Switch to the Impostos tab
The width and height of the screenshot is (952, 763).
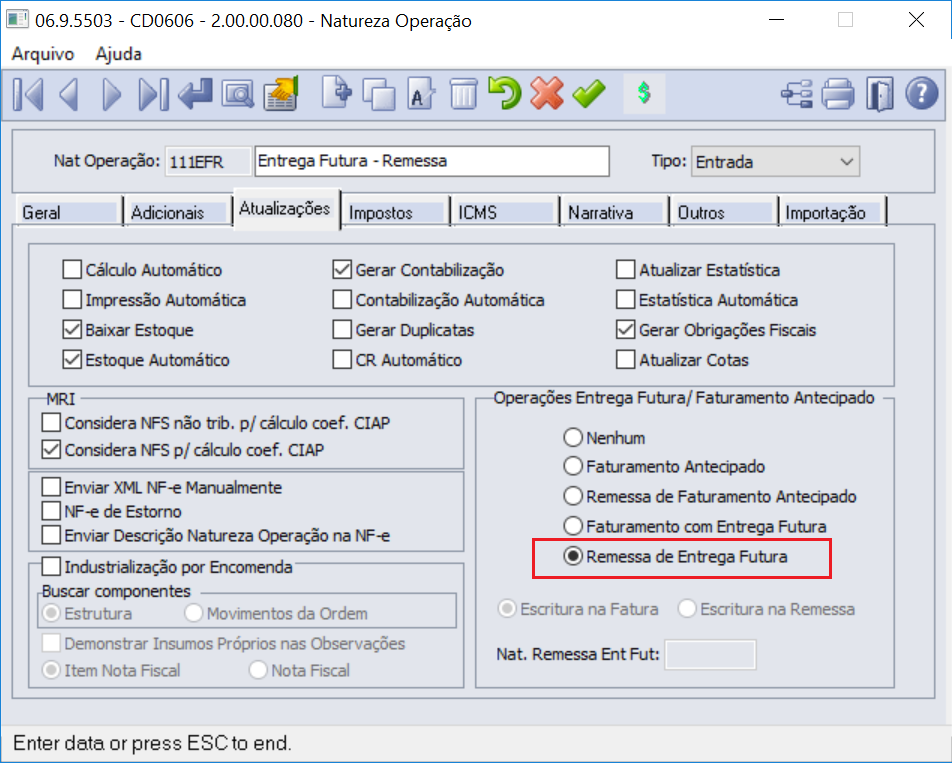(x=395, y=212)
